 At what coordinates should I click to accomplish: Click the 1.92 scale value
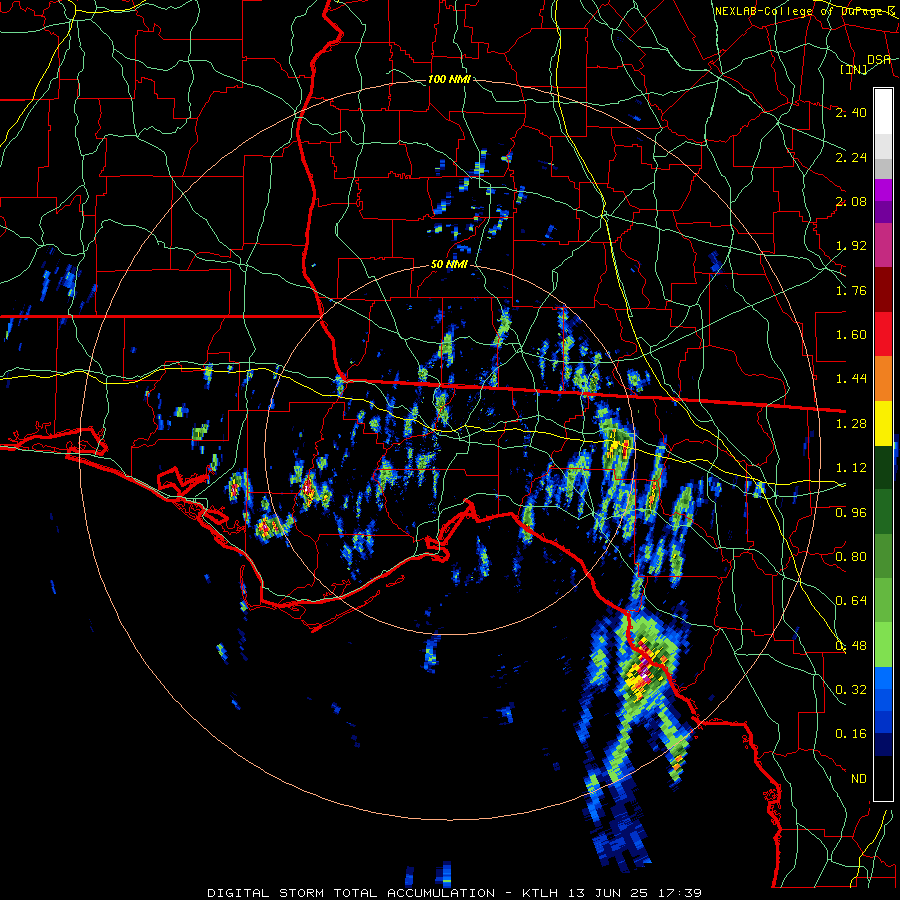(x=851, y=246)
